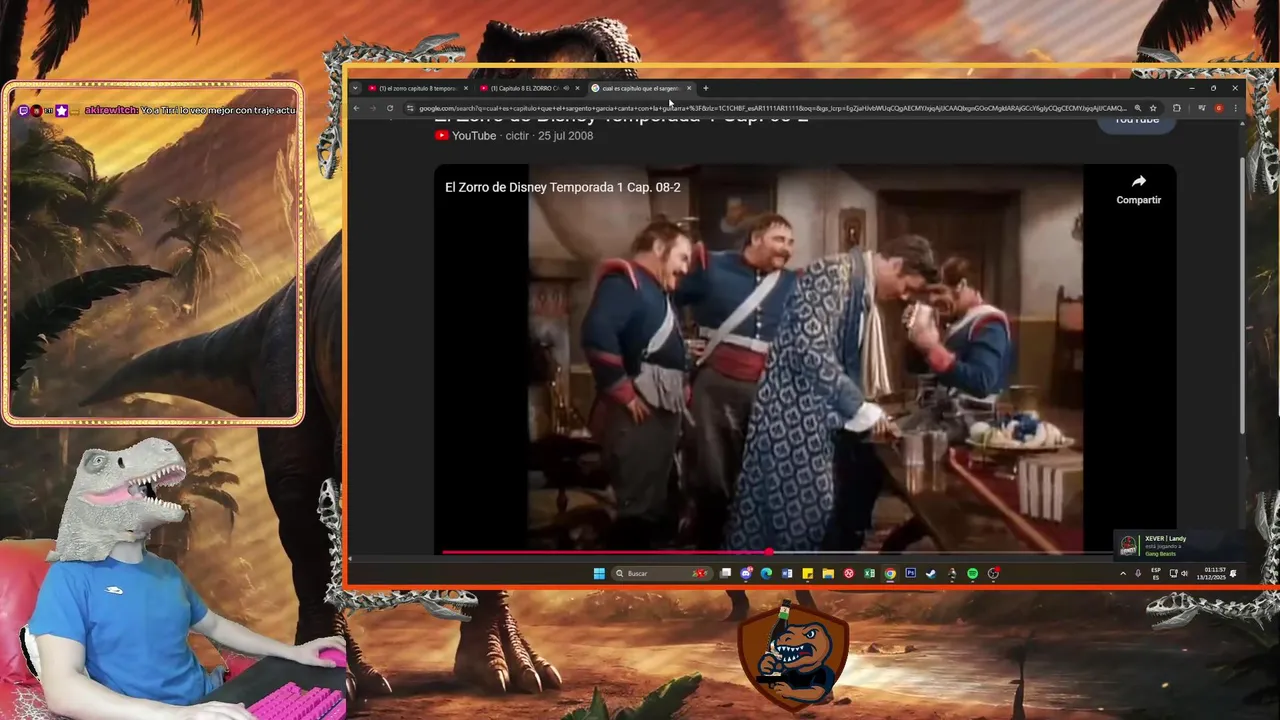
Task: Go back in the Chrome browser
Action: pos(356,108)
